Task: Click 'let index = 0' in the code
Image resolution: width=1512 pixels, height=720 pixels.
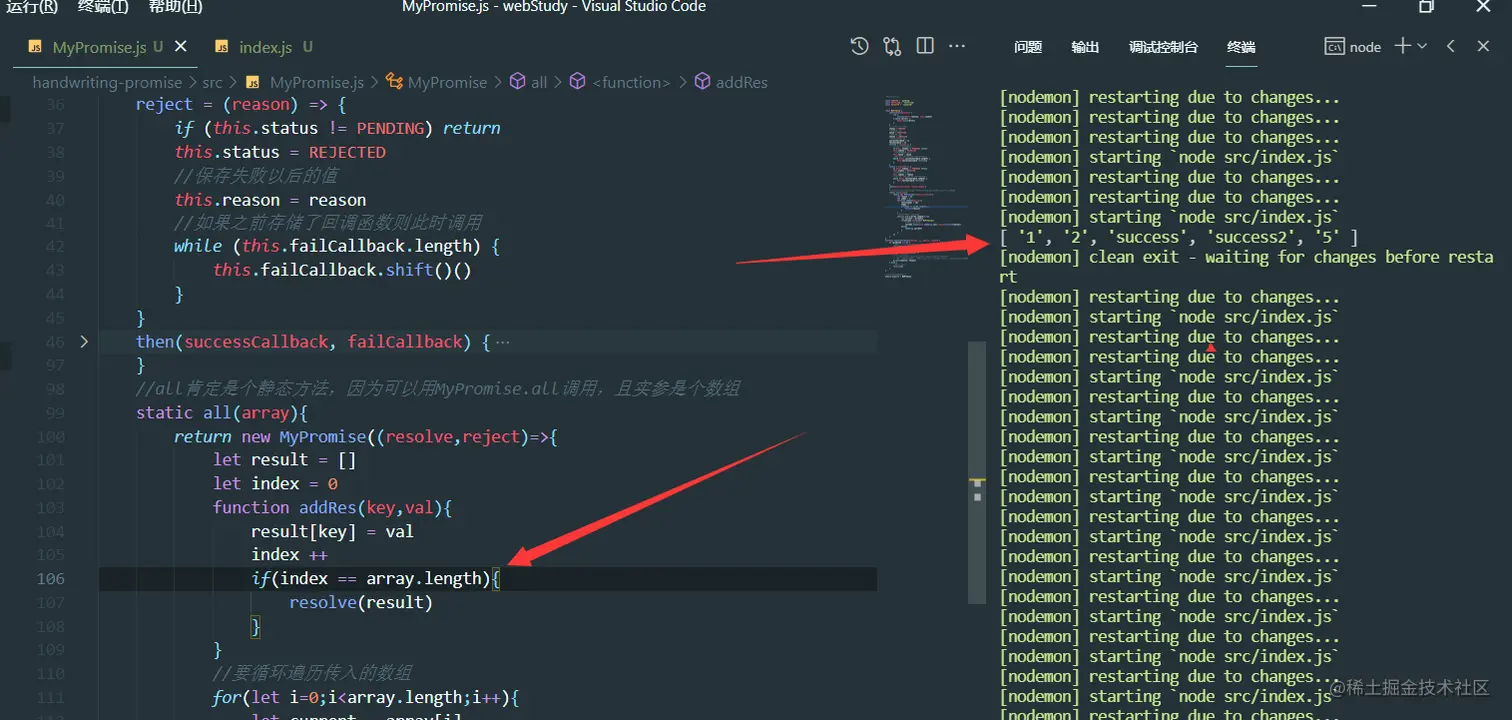Action: [275, 484]
